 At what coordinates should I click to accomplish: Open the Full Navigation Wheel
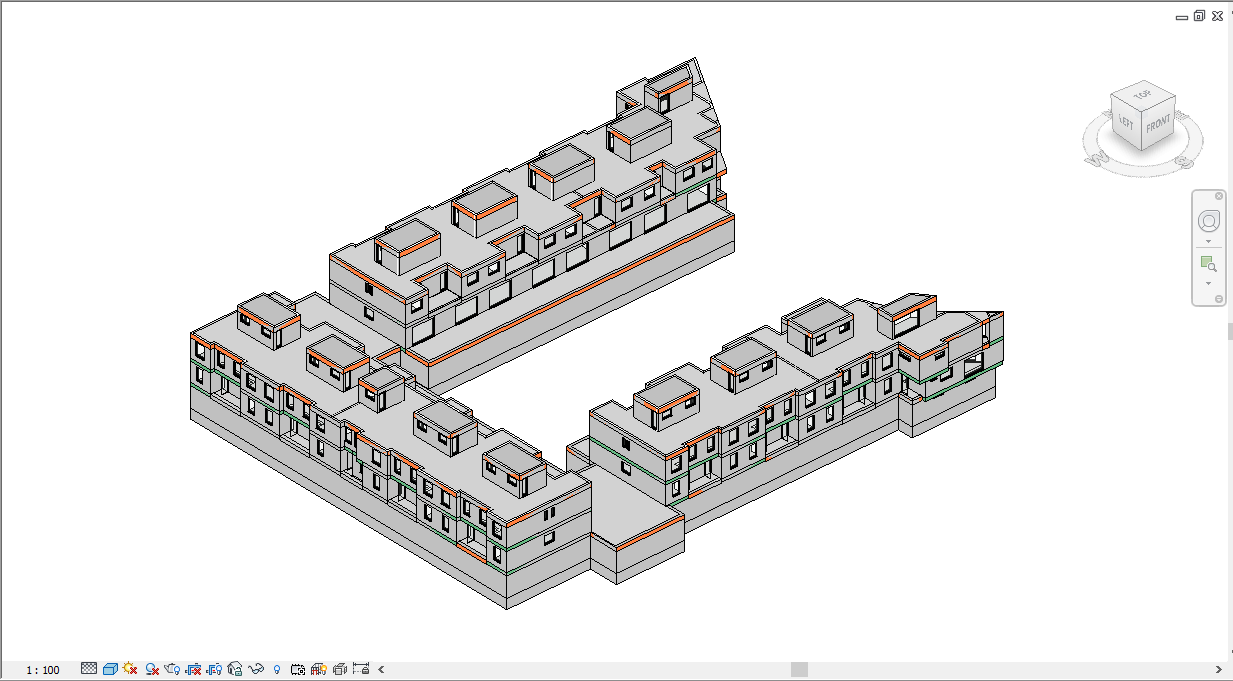1209,221
